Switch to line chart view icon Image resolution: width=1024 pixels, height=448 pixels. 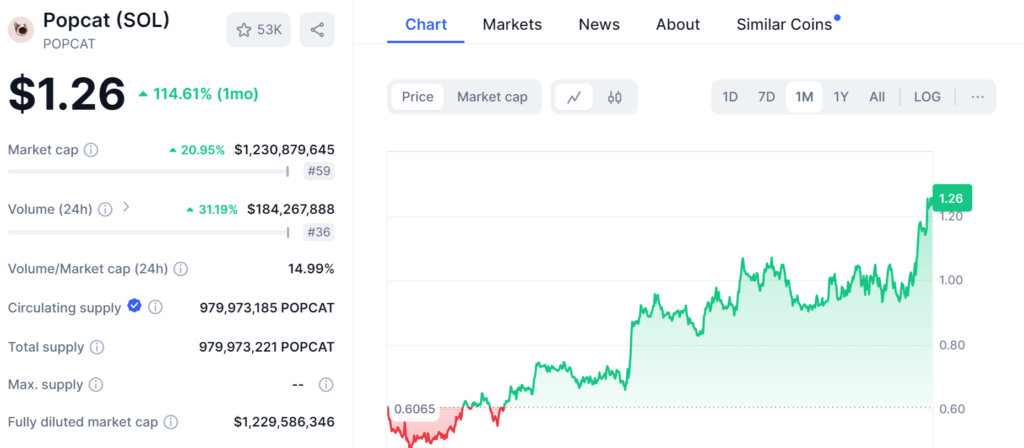pyautogui.click(x=574, y=97)
